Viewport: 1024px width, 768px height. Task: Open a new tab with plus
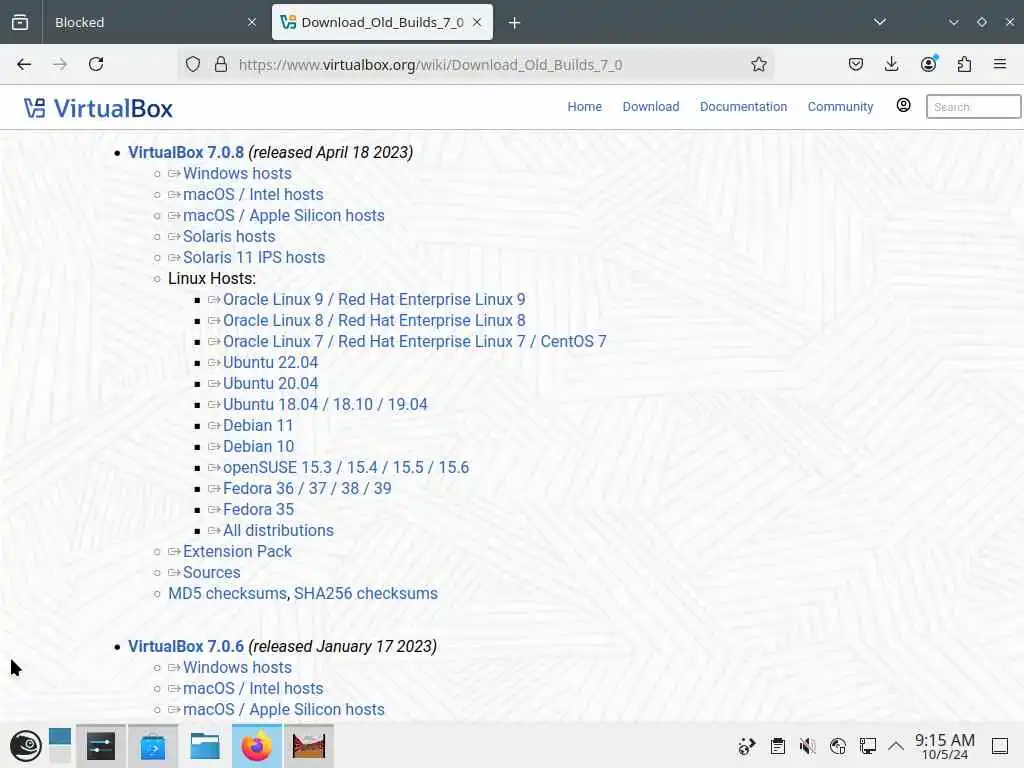click(515, 23)
